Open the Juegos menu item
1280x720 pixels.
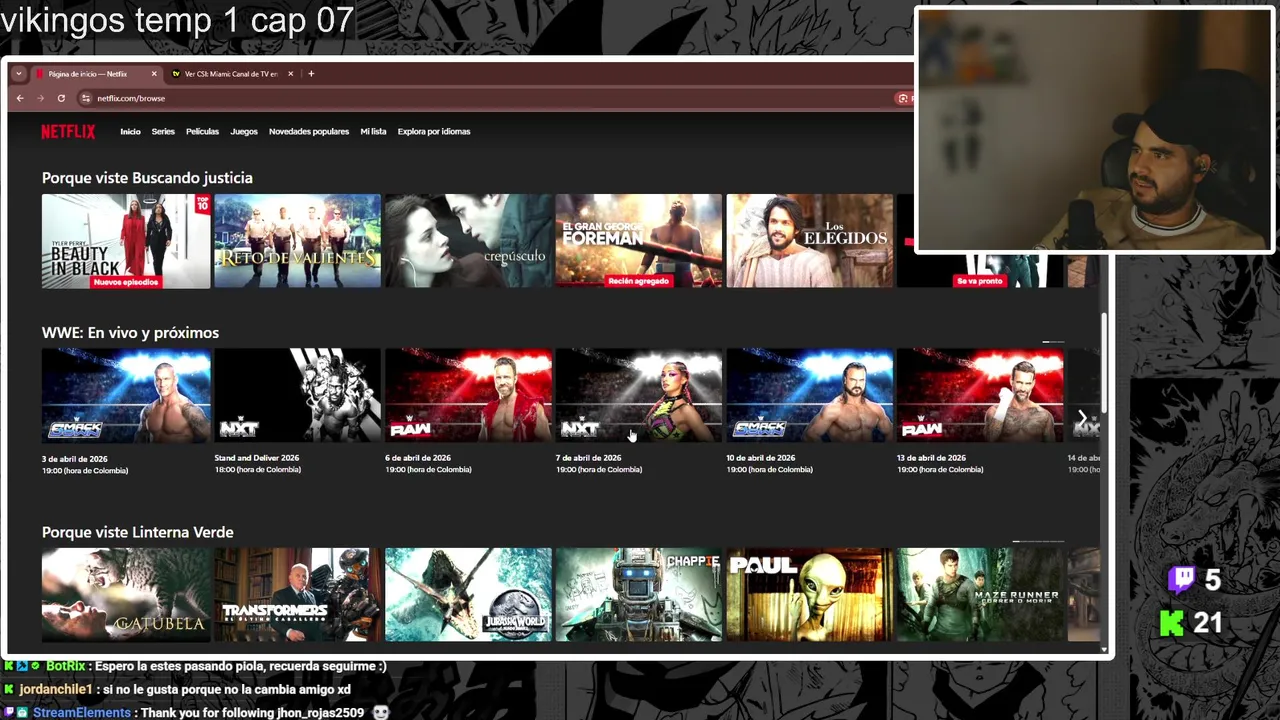[244, 131]
